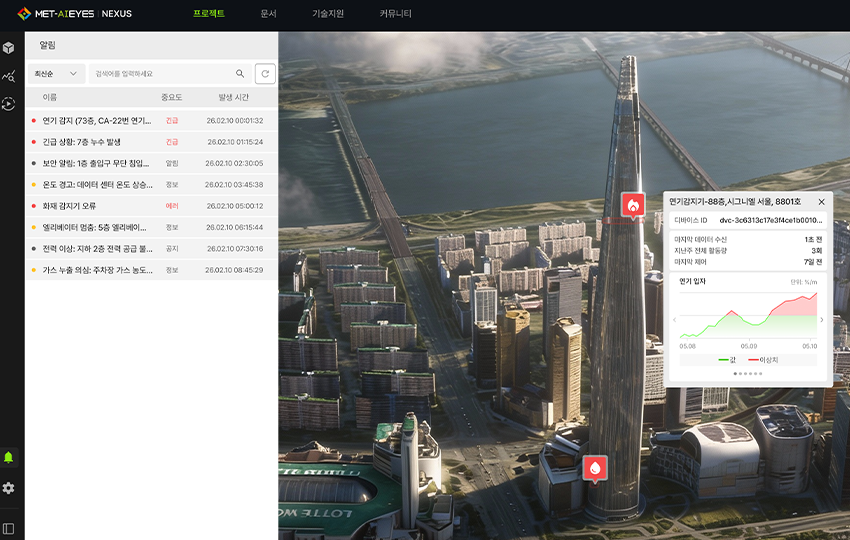Click the fire alarm marker on tower
Image resolution: width=850 pixels, height=540 pixels.
[632, 205]
